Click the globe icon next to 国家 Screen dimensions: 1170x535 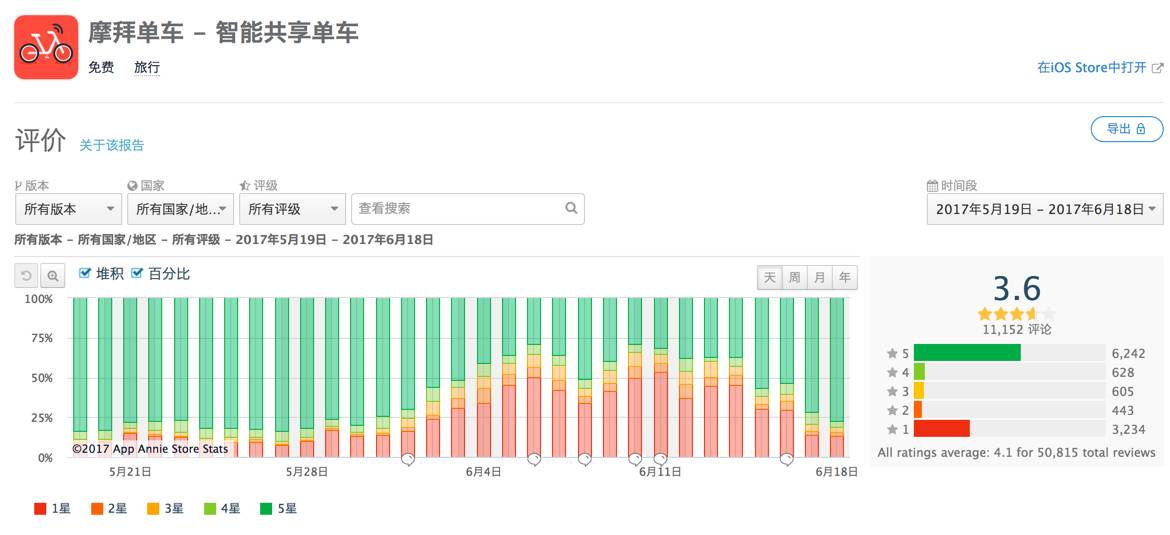tap(132, 186)
